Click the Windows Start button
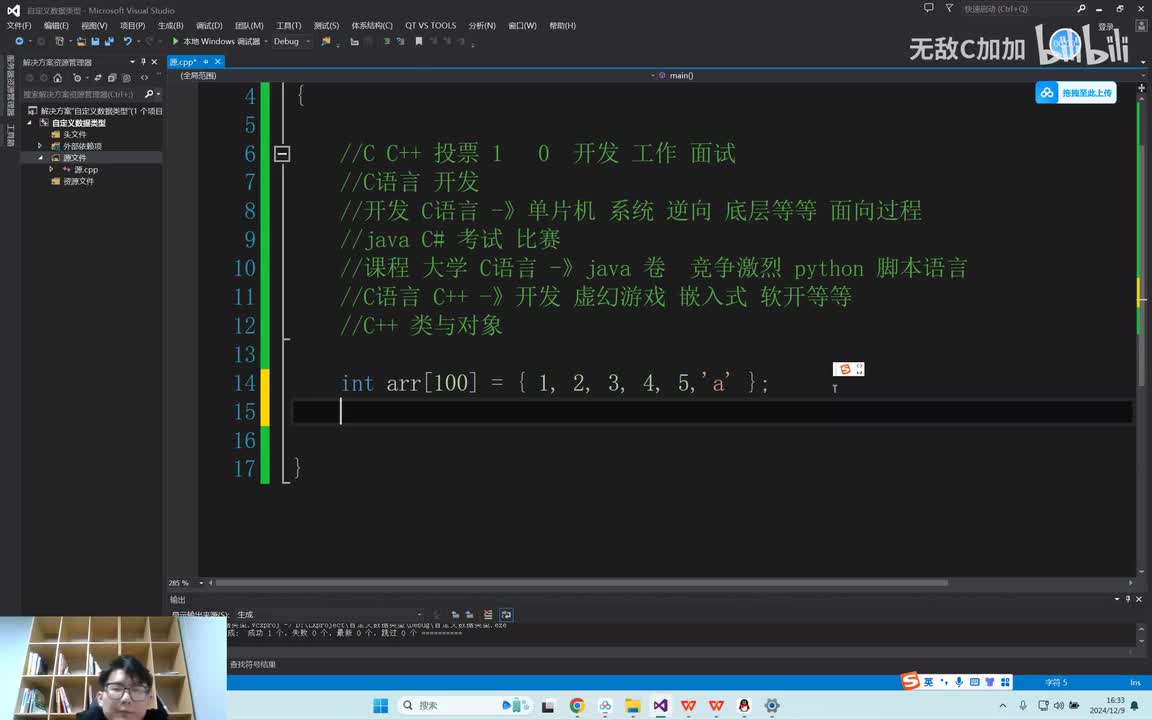 click(381, 705)
